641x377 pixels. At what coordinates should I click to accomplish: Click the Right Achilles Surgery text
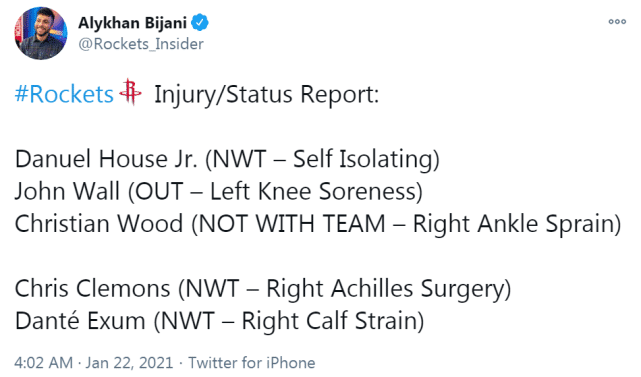click(x=385, y=289)
